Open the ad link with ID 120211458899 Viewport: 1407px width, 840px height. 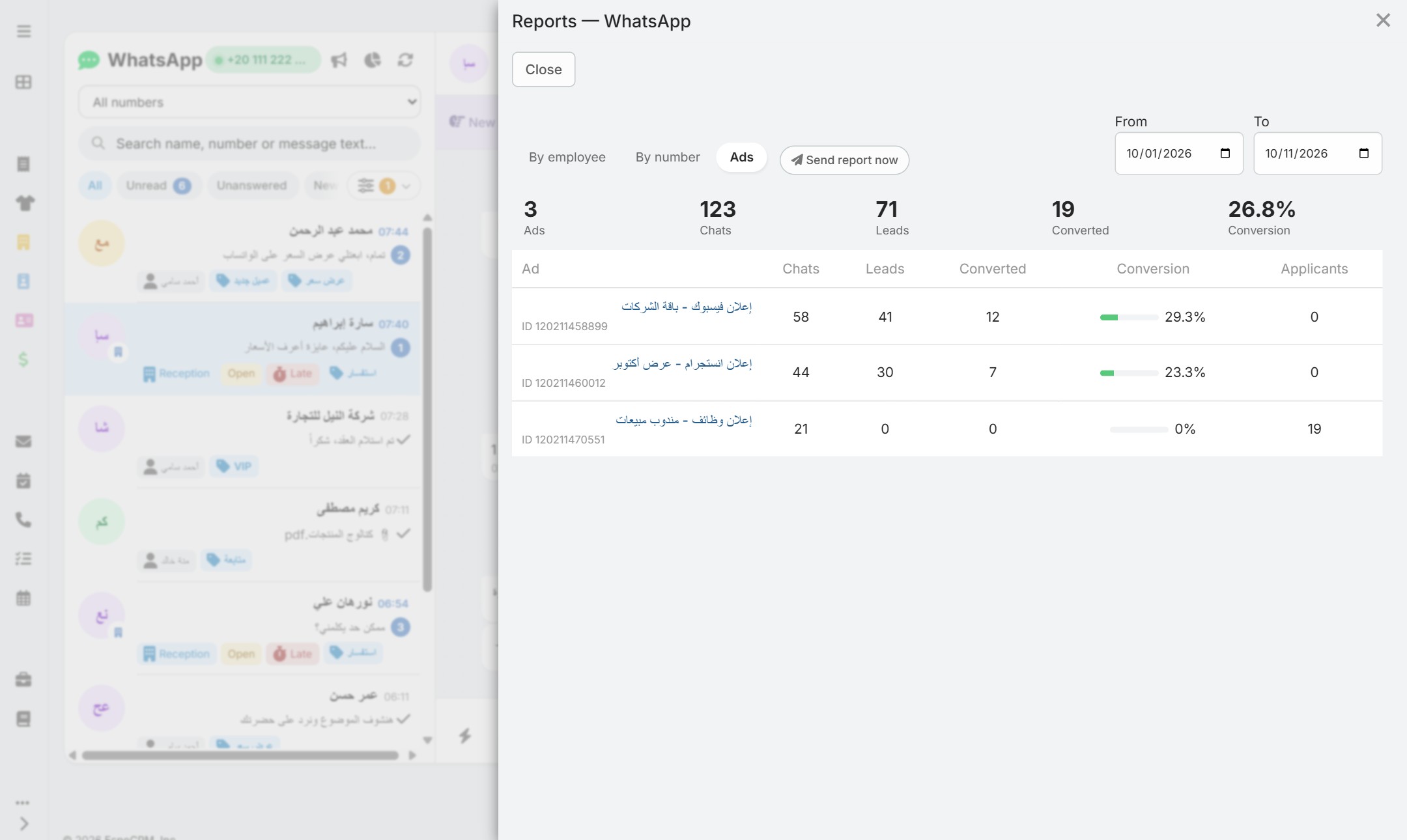686,306
